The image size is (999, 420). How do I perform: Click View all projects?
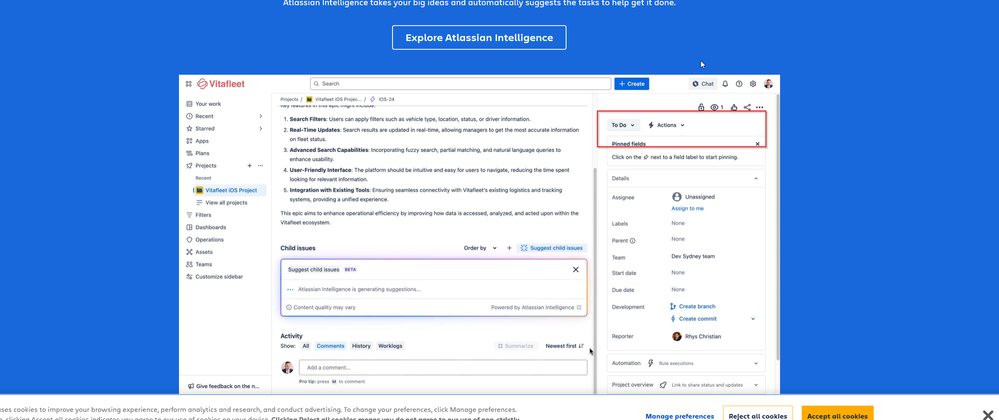226,203
